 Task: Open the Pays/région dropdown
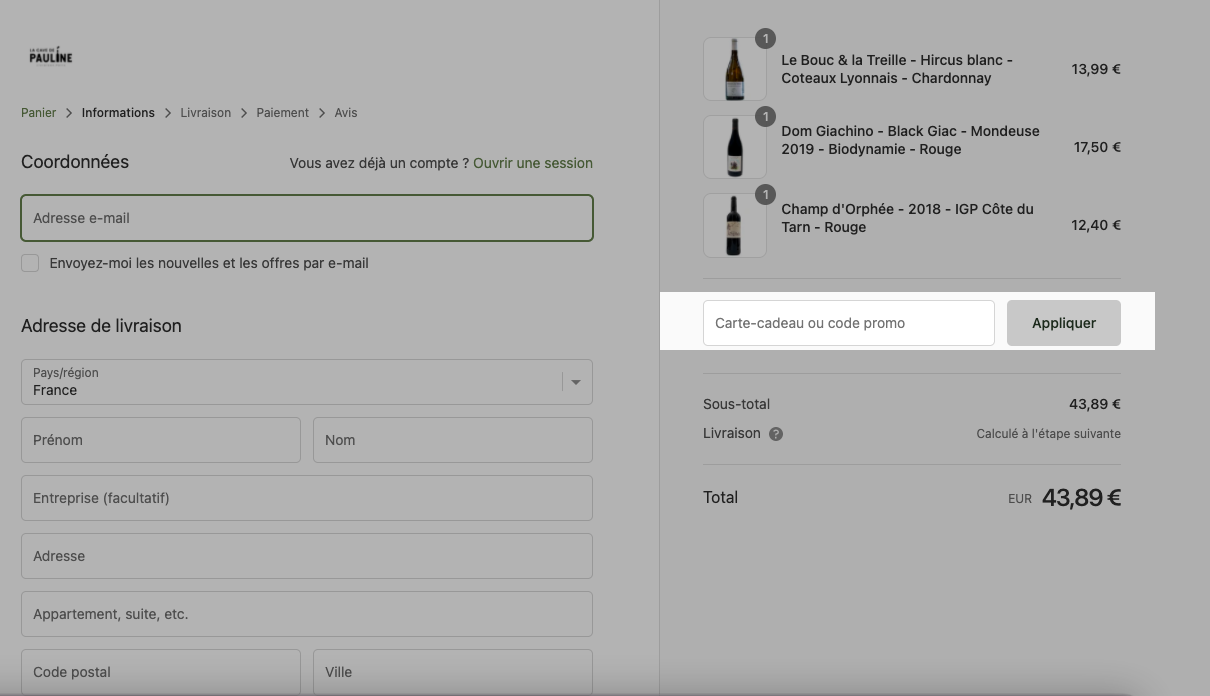(307, 382)
